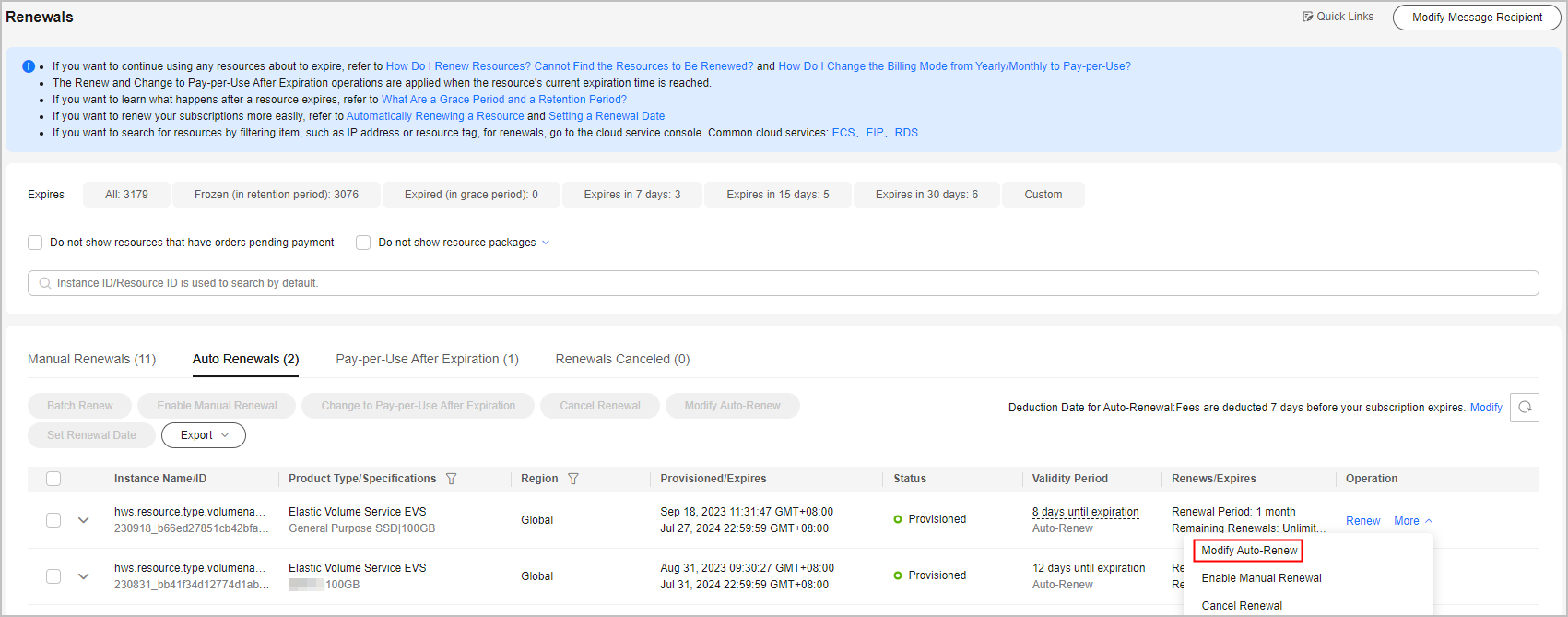
Task: Switch to Manual Renewals tab
Action: coord(91,359)
